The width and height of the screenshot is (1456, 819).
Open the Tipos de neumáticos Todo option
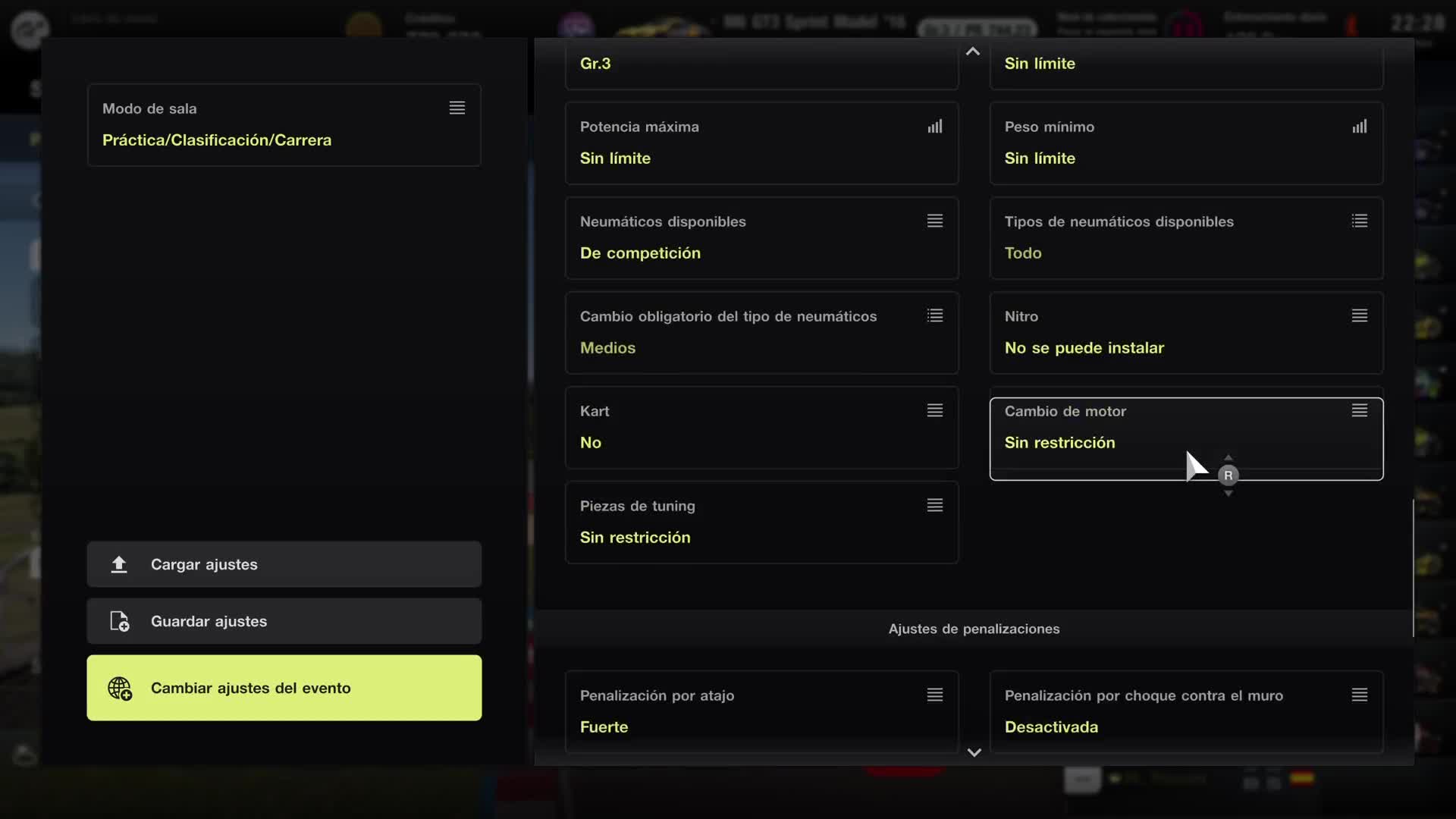tap(1187, 238)
